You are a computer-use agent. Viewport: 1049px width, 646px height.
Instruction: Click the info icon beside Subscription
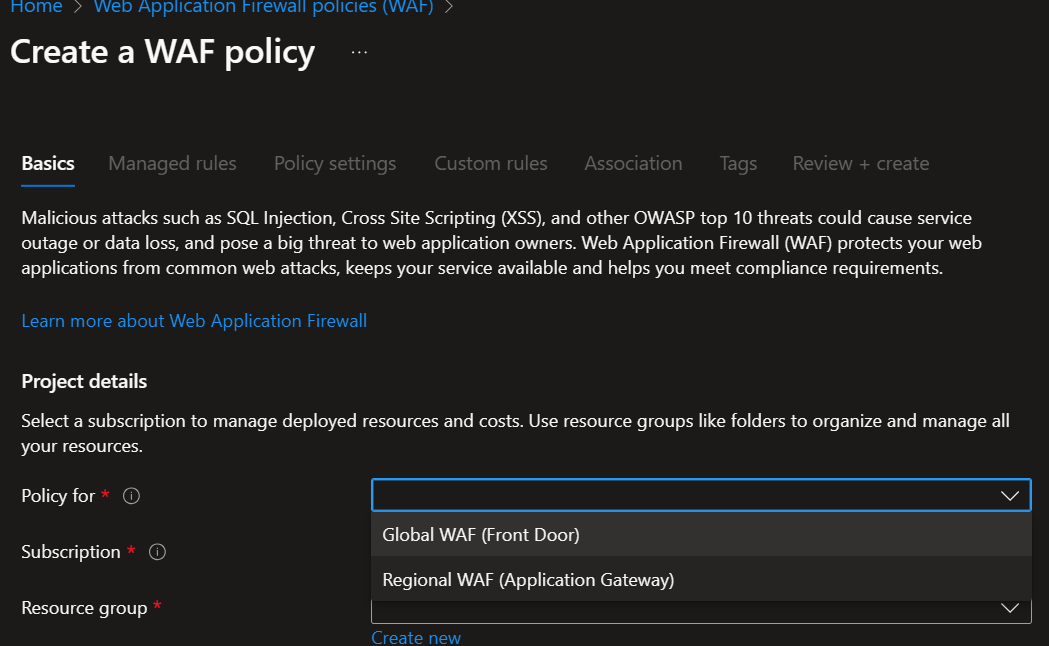tap(157, 552)
